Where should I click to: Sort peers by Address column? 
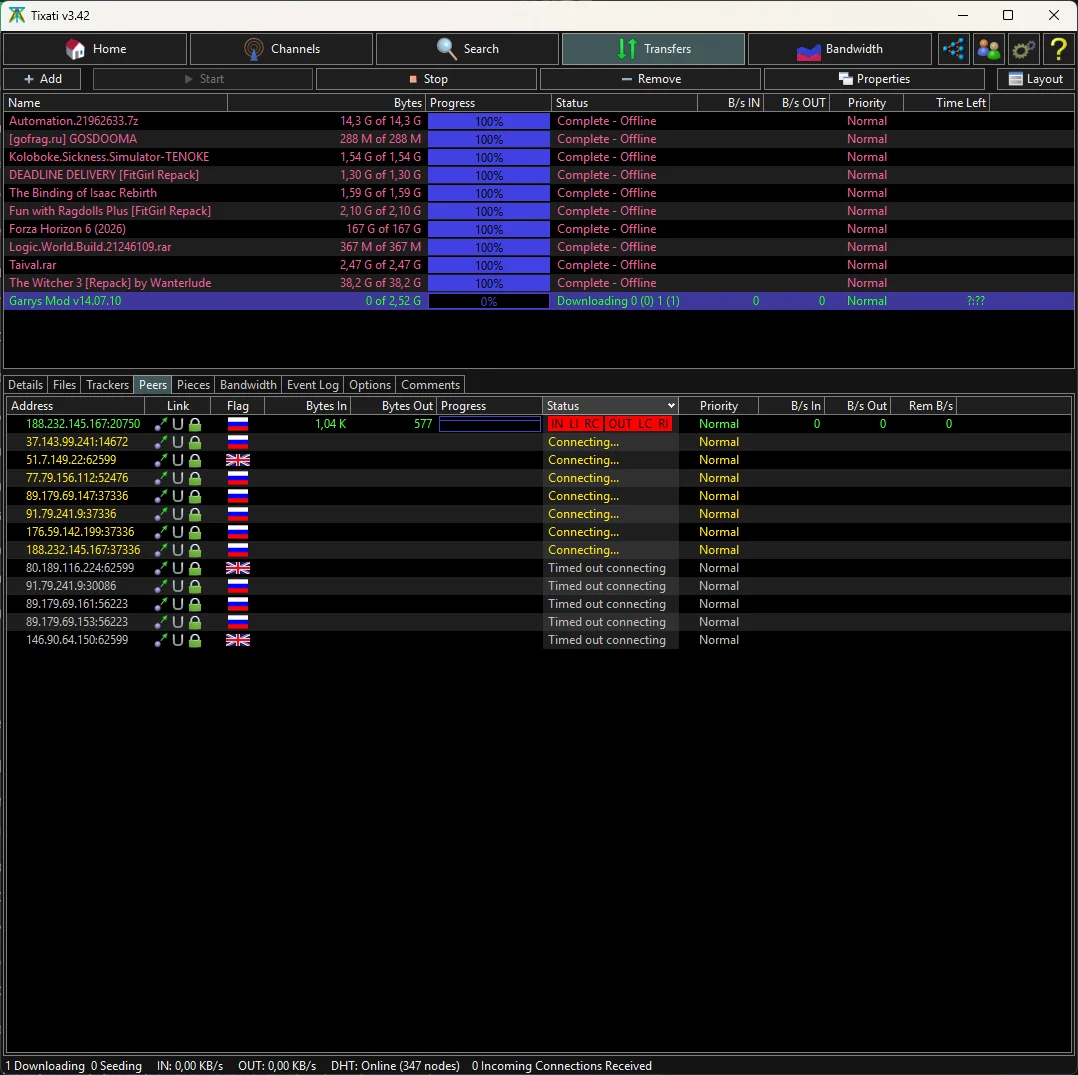tap(76, 406)
